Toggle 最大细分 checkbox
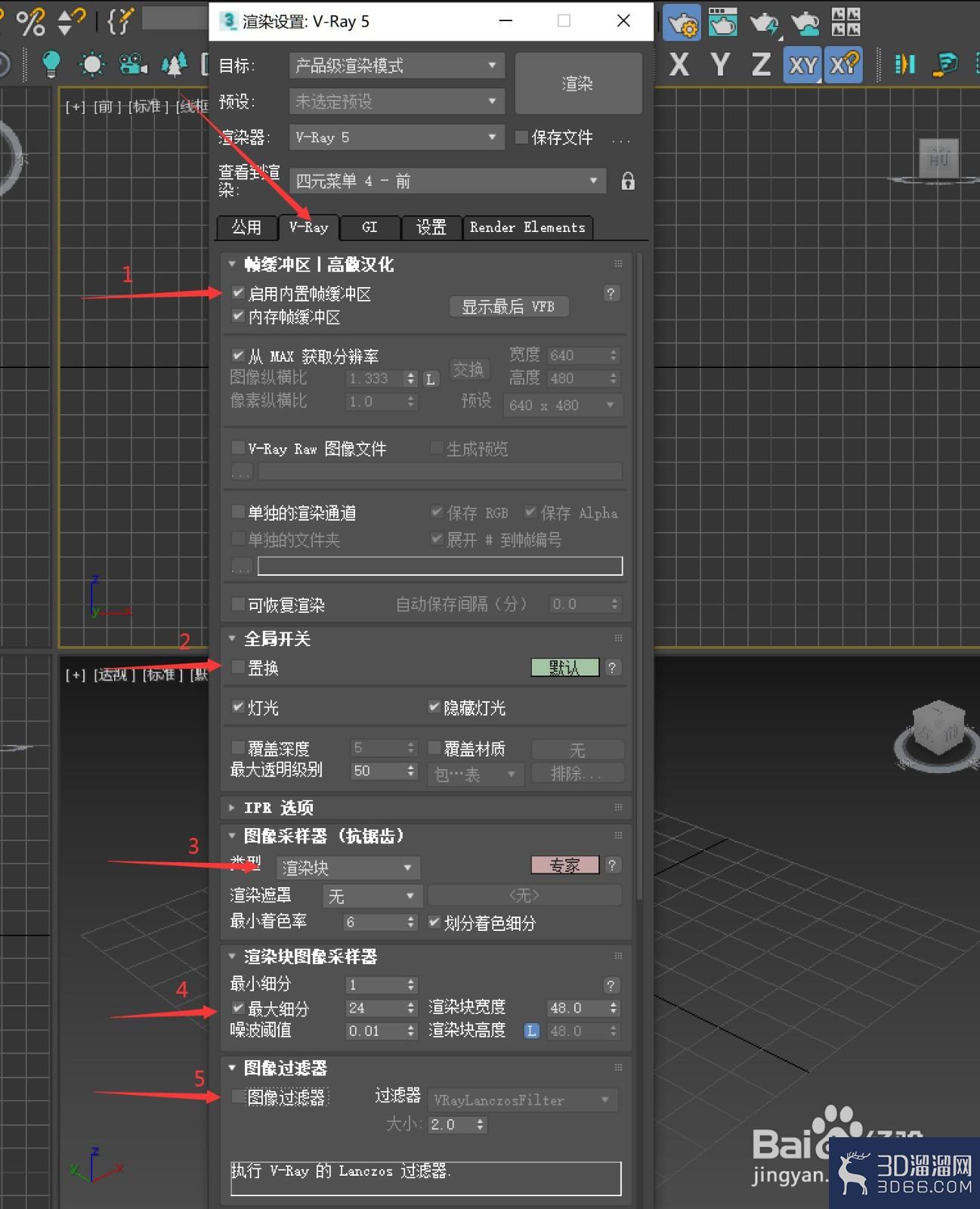 pyautogui.click(x=238, y=1008)
